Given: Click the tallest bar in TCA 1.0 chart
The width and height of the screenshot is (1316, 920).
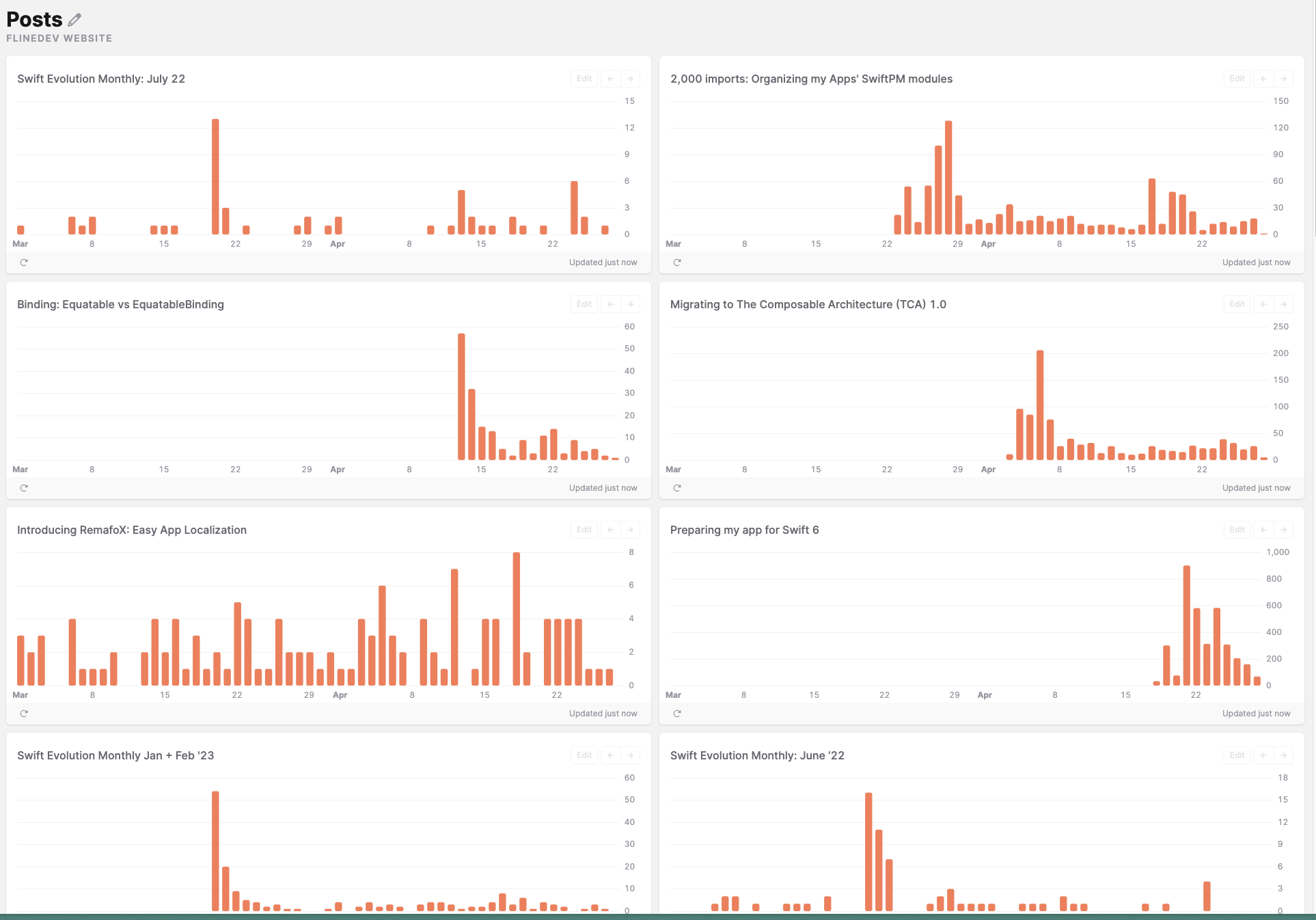Looking at the screenshot, I should click(1040, 405).
